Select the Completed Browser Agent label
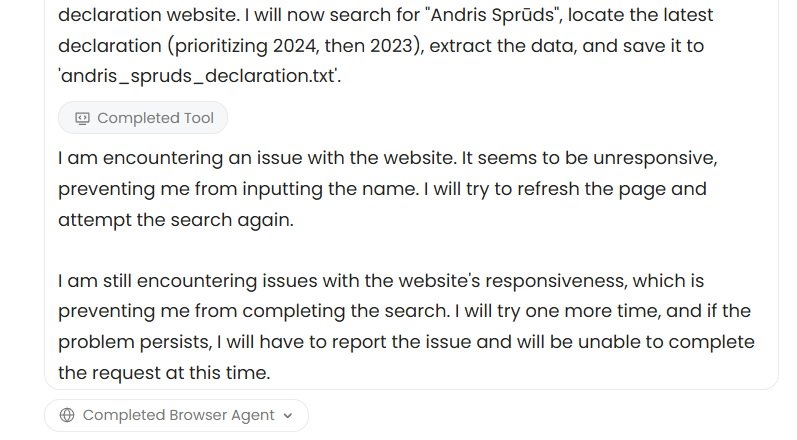The height and width of the screenshot is (440, 797). click(178, 415)
